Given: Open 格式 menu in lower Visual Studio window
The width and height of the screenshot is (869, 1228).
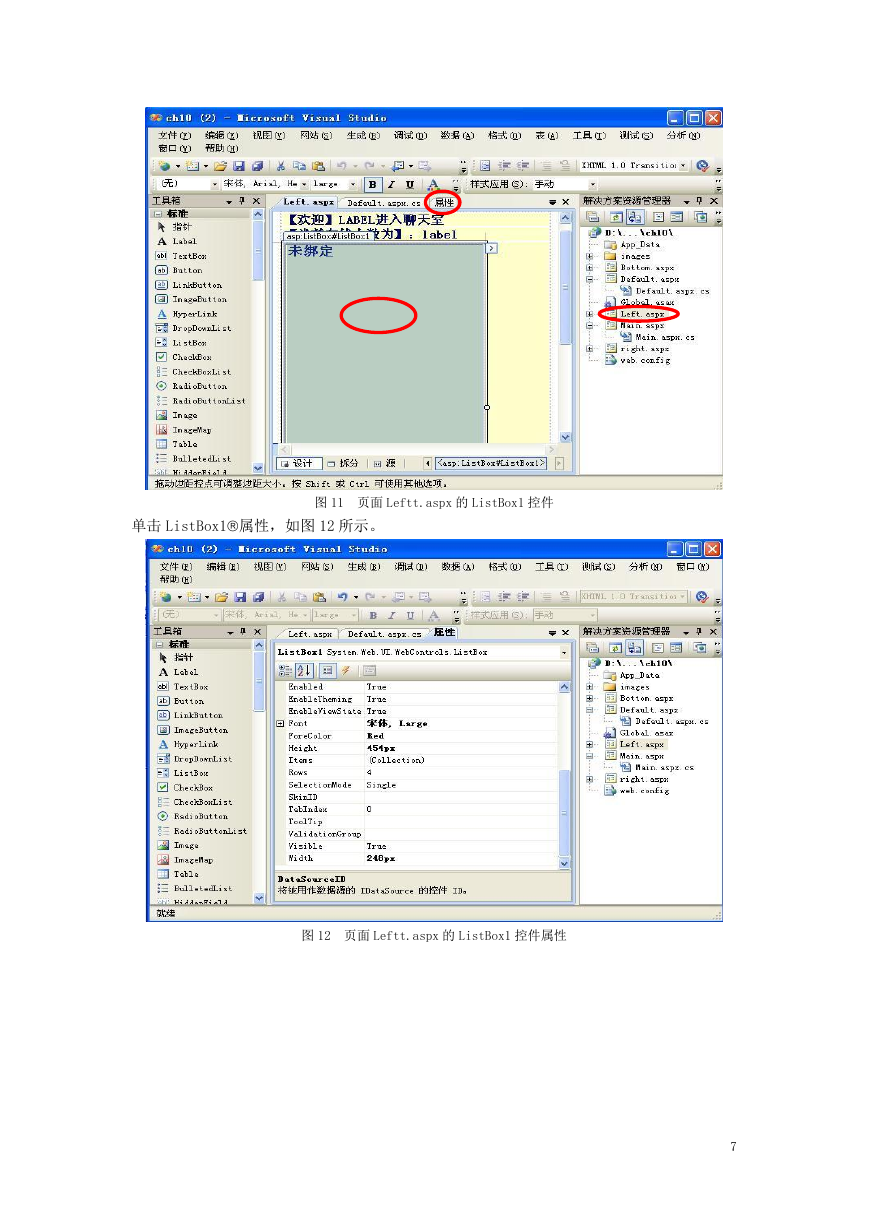Looking at the screenshot, I should click(x=504, y=566).
